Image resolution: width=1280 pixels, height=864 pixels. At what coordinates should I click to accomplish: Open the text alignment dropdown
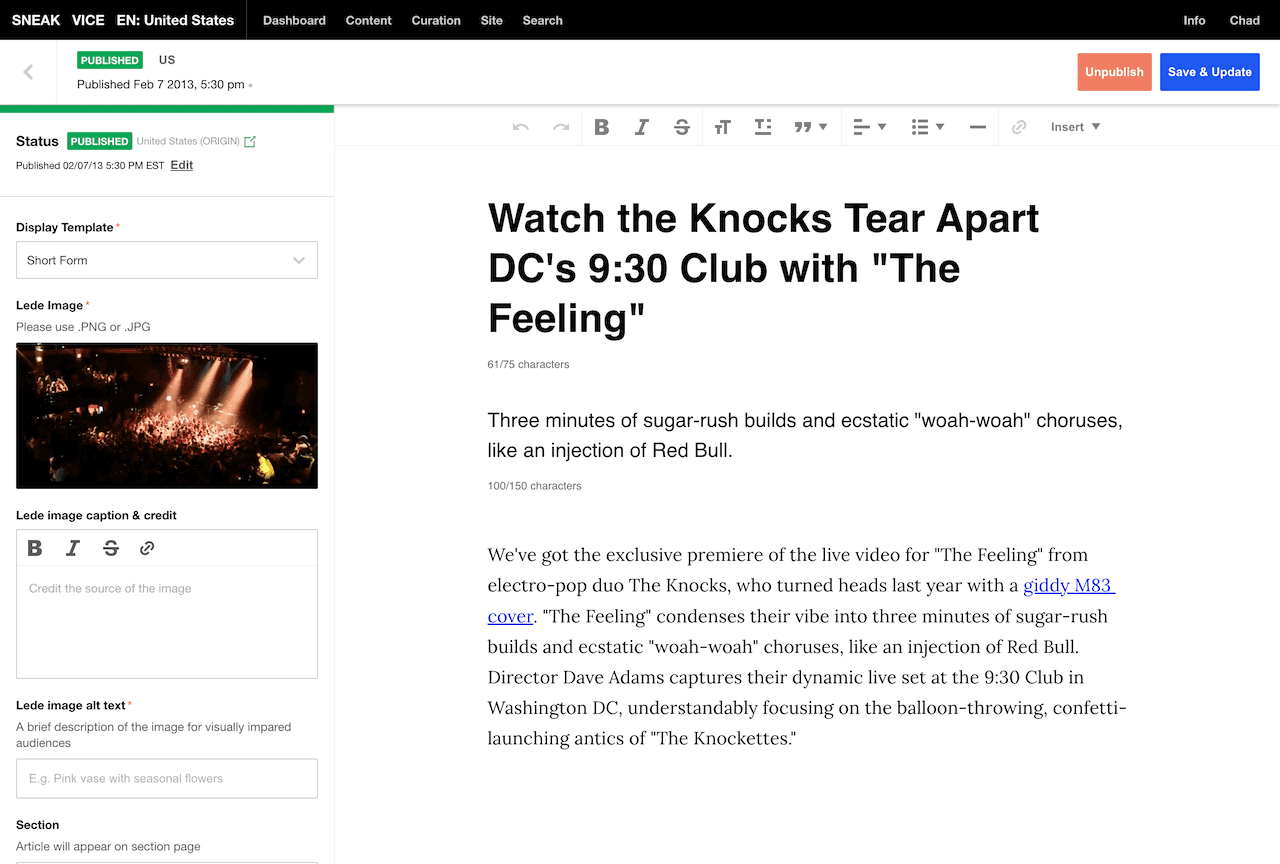point(869,127)
